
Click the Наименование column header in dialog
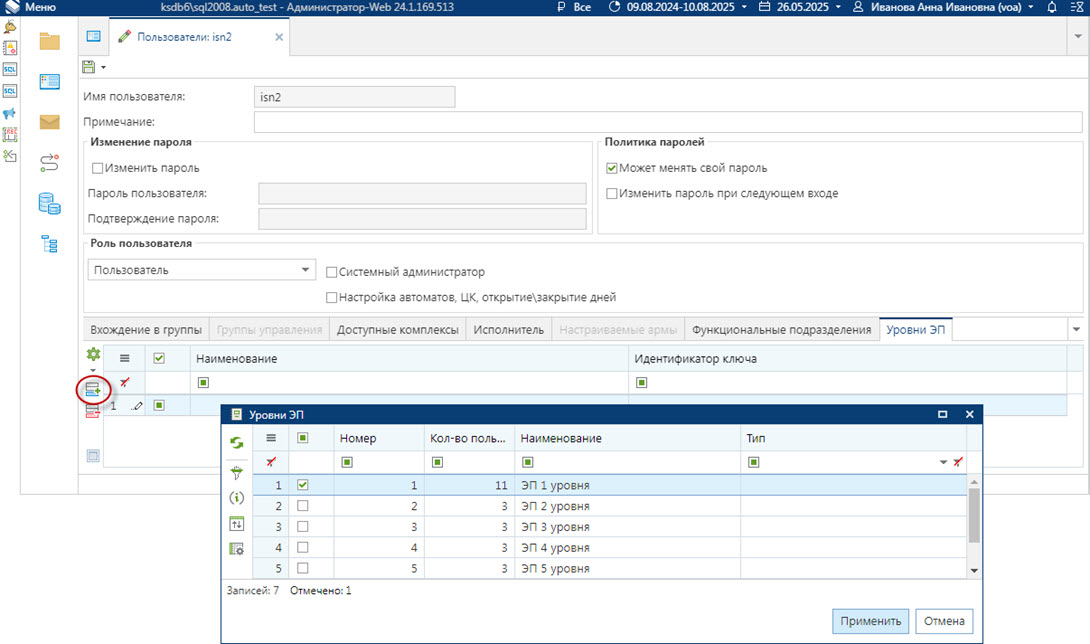[x=627, y=438]
